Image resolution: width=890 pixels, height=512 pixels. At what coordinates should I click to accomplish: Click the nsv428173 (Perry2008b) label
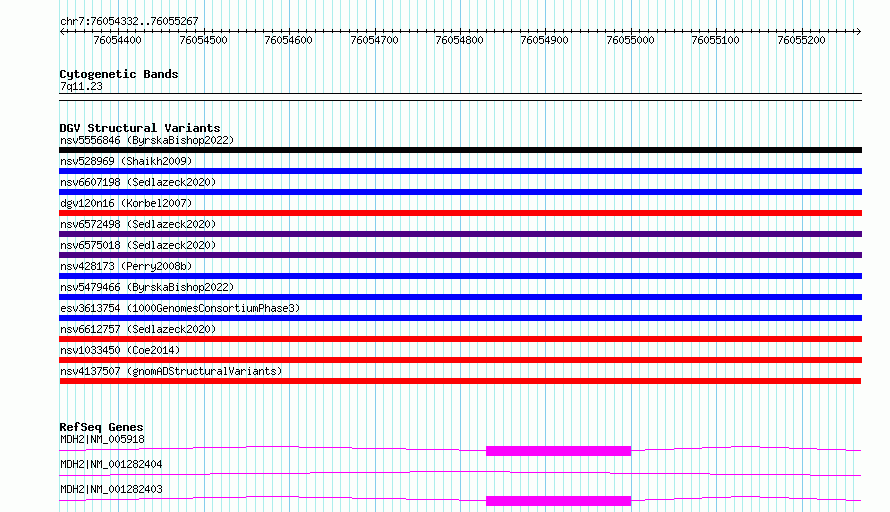pos(126,266)
